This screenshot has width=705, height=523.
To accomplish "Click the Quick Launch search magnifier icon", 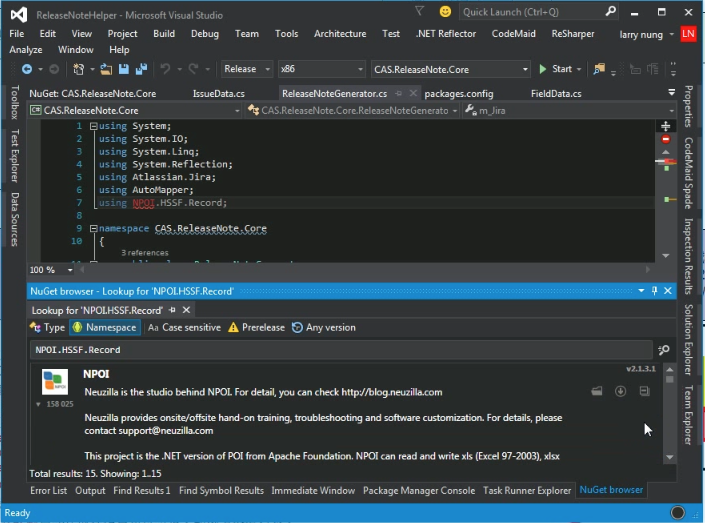I will pyautogui.click(x=610, y=11).
